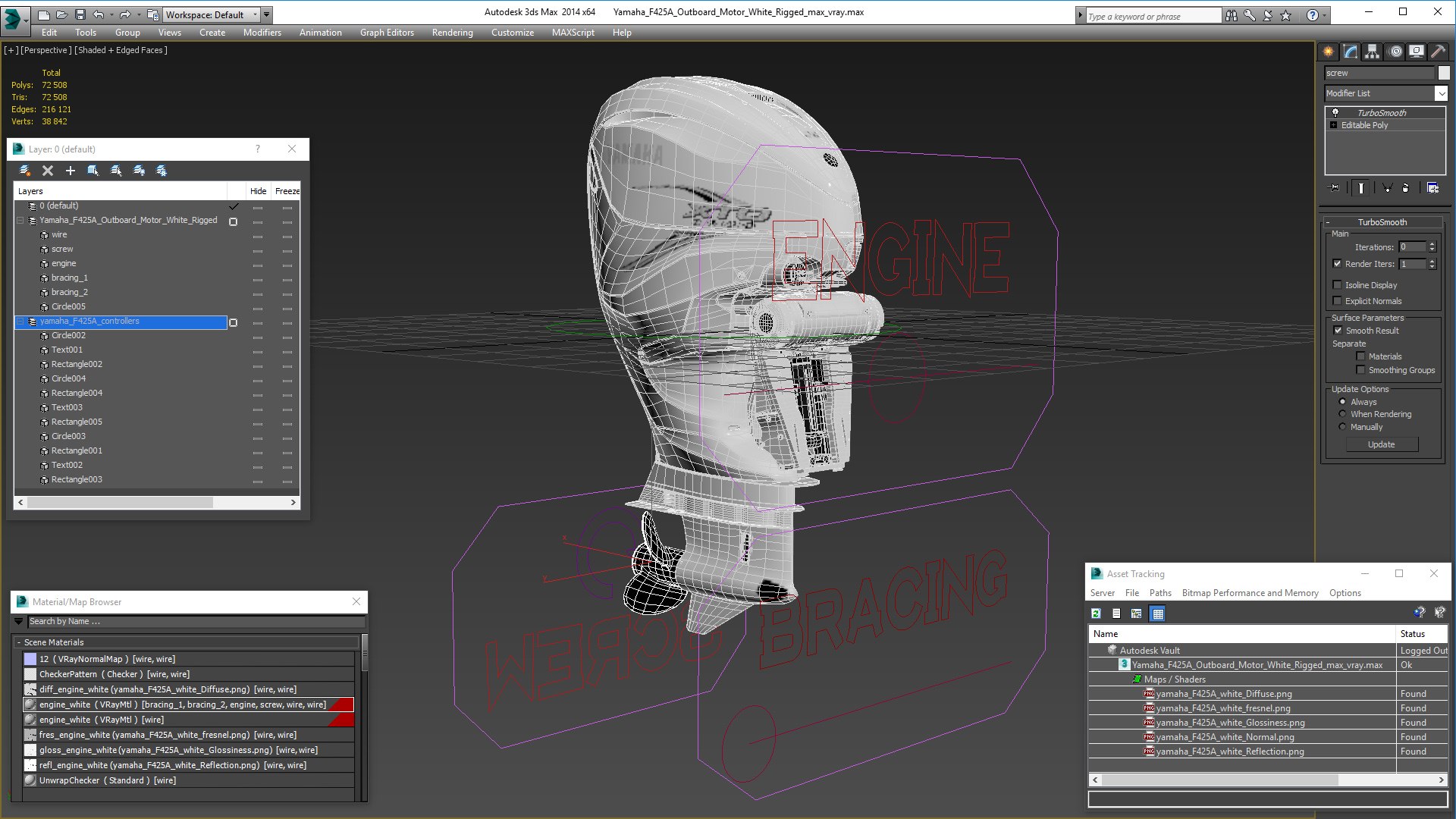
Task: Click Add Selected Objects plus icon in Layer dialog
Action: point(71,171)
